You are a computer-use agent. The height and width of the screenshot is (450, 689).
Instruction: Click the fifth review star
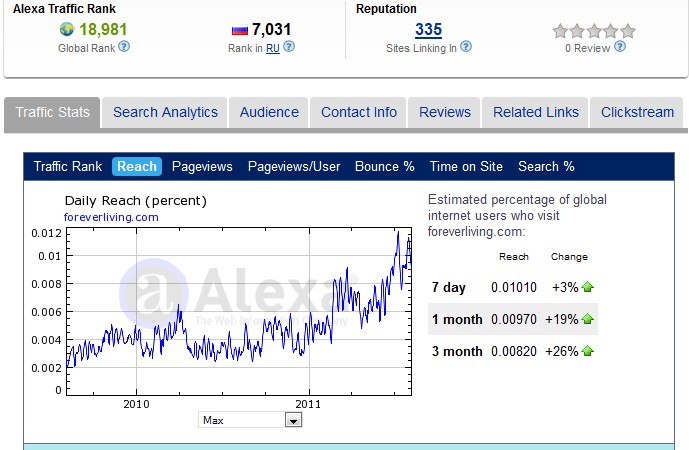[x=628, y=31]
